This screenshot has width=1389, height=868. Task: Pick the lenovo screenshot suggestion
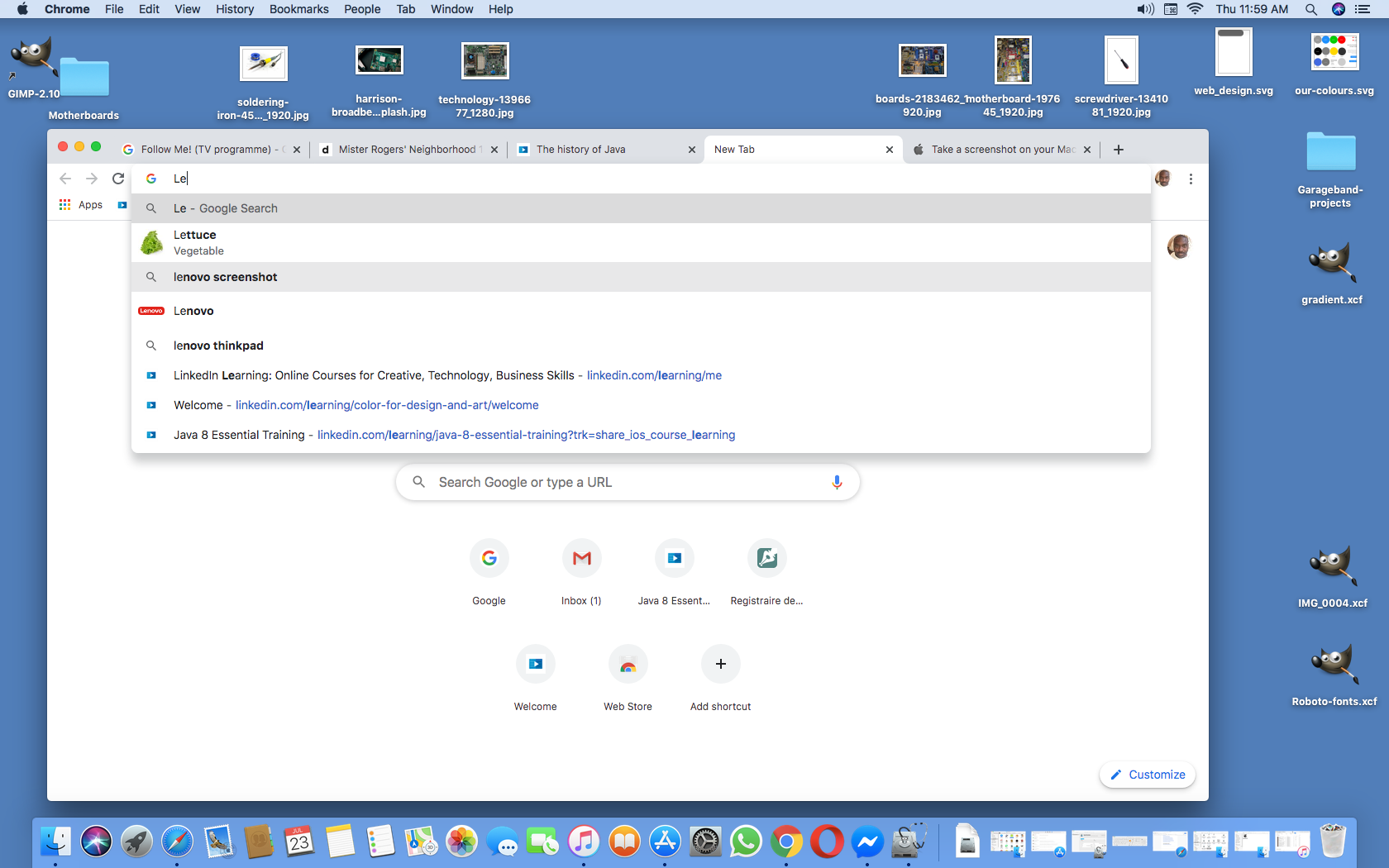tap(225, 277)
